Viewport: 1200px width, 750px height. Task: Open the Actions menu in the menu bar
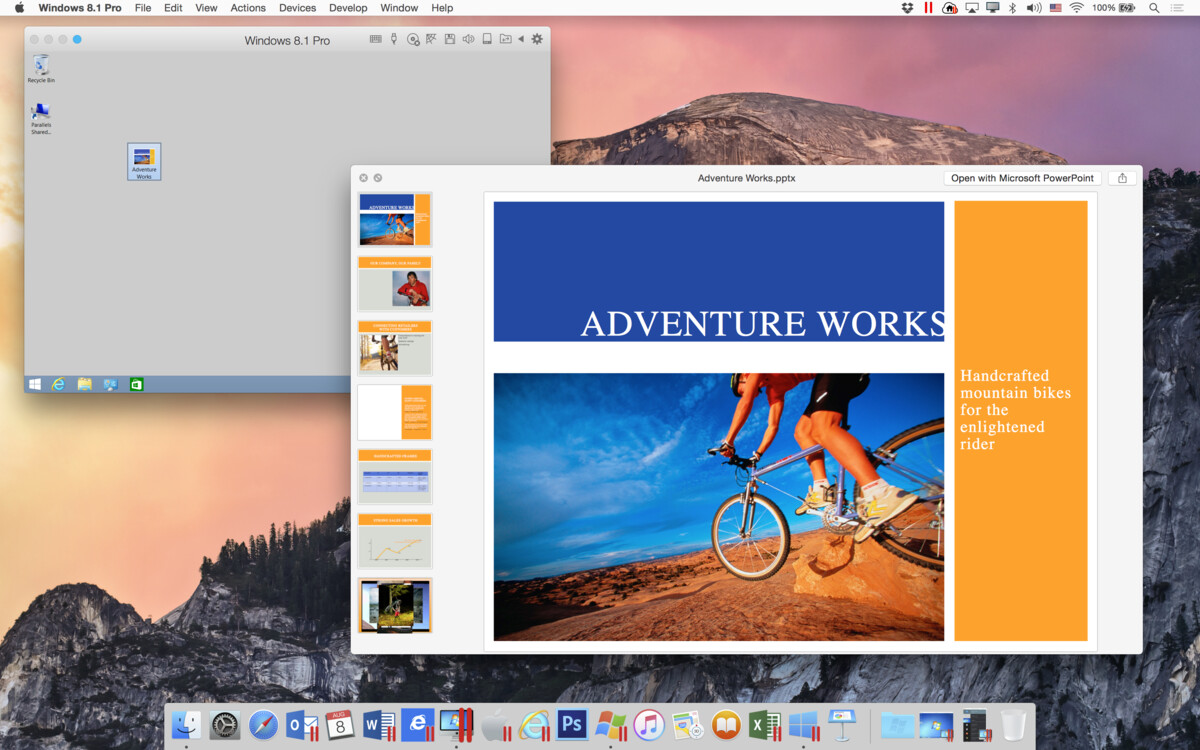[248, 8]
